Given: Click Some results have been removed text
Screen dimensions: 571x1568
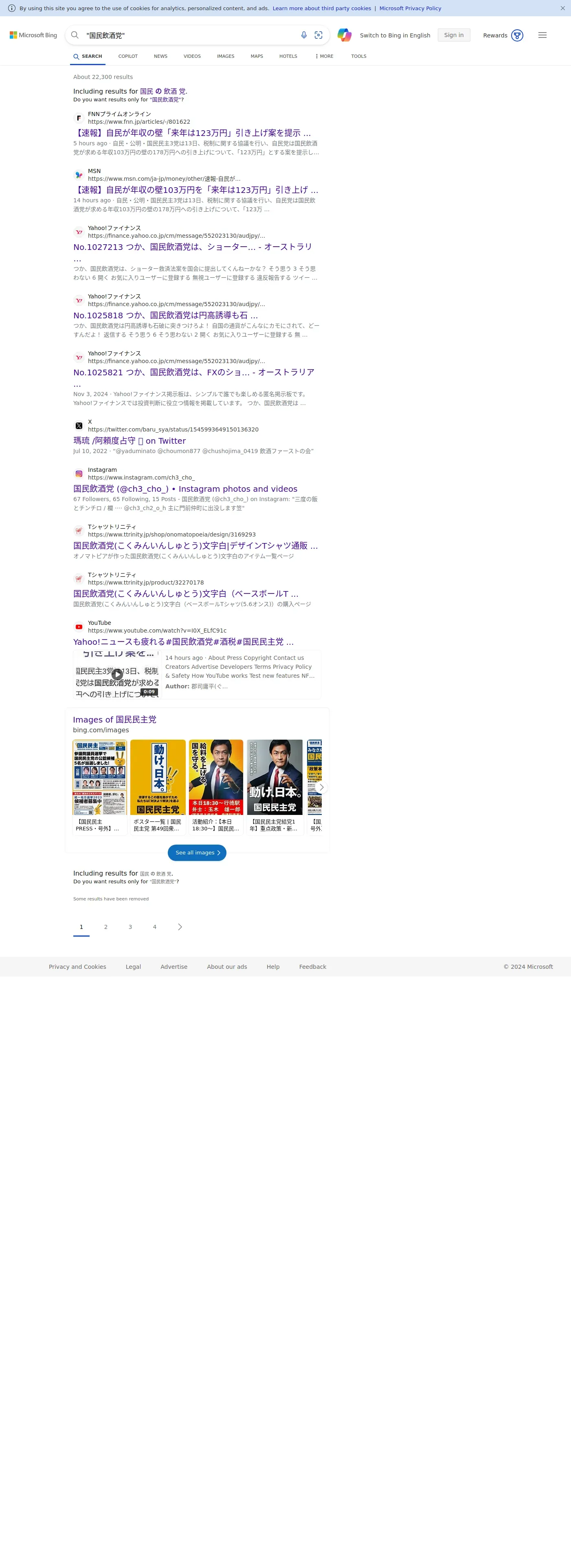Looking at the screenshot, I should pyautogui.click(x=111, y=899).
